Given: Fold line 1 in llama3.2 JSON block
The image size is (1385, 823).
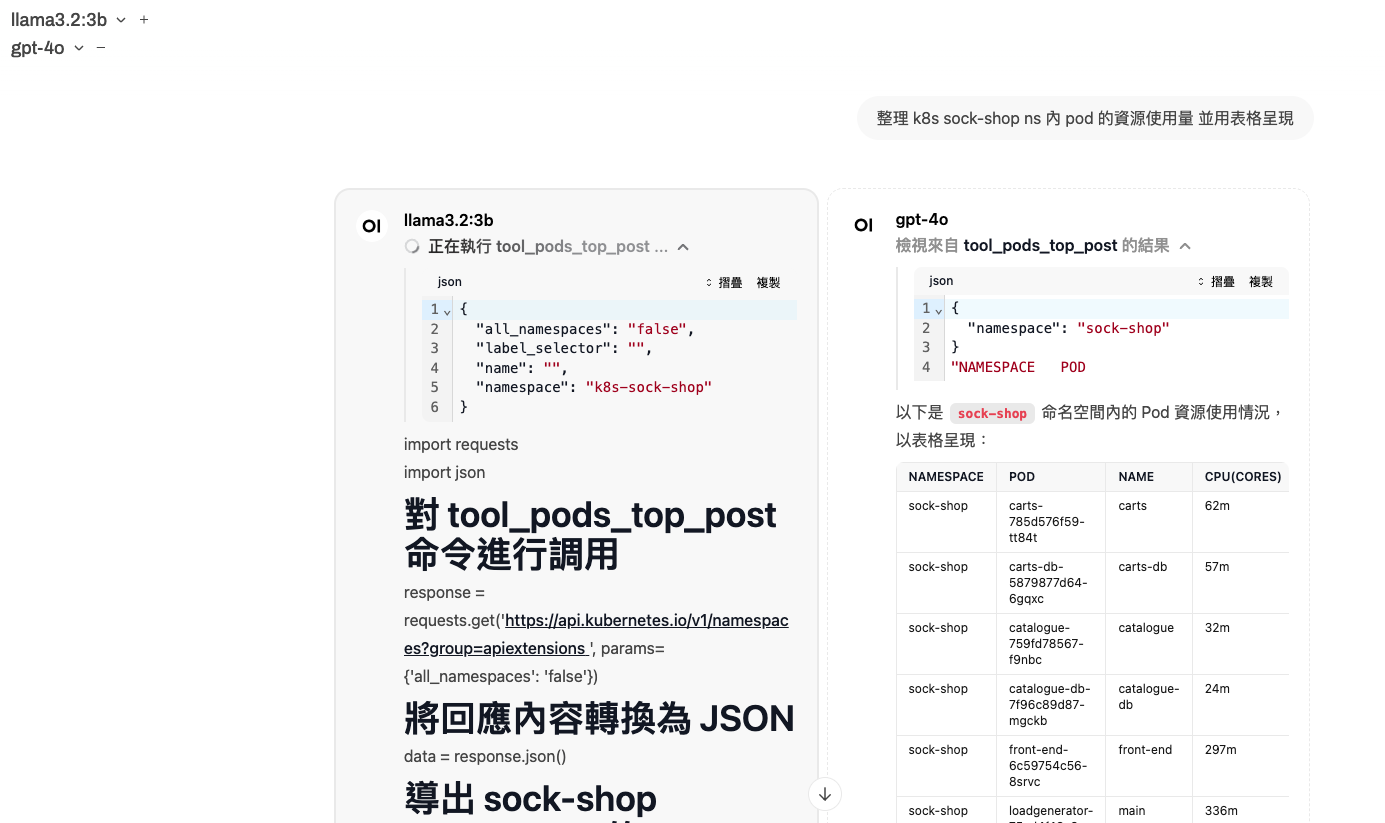Looking at the screenshot, I should pyautogui.click(x=447, y=311).
